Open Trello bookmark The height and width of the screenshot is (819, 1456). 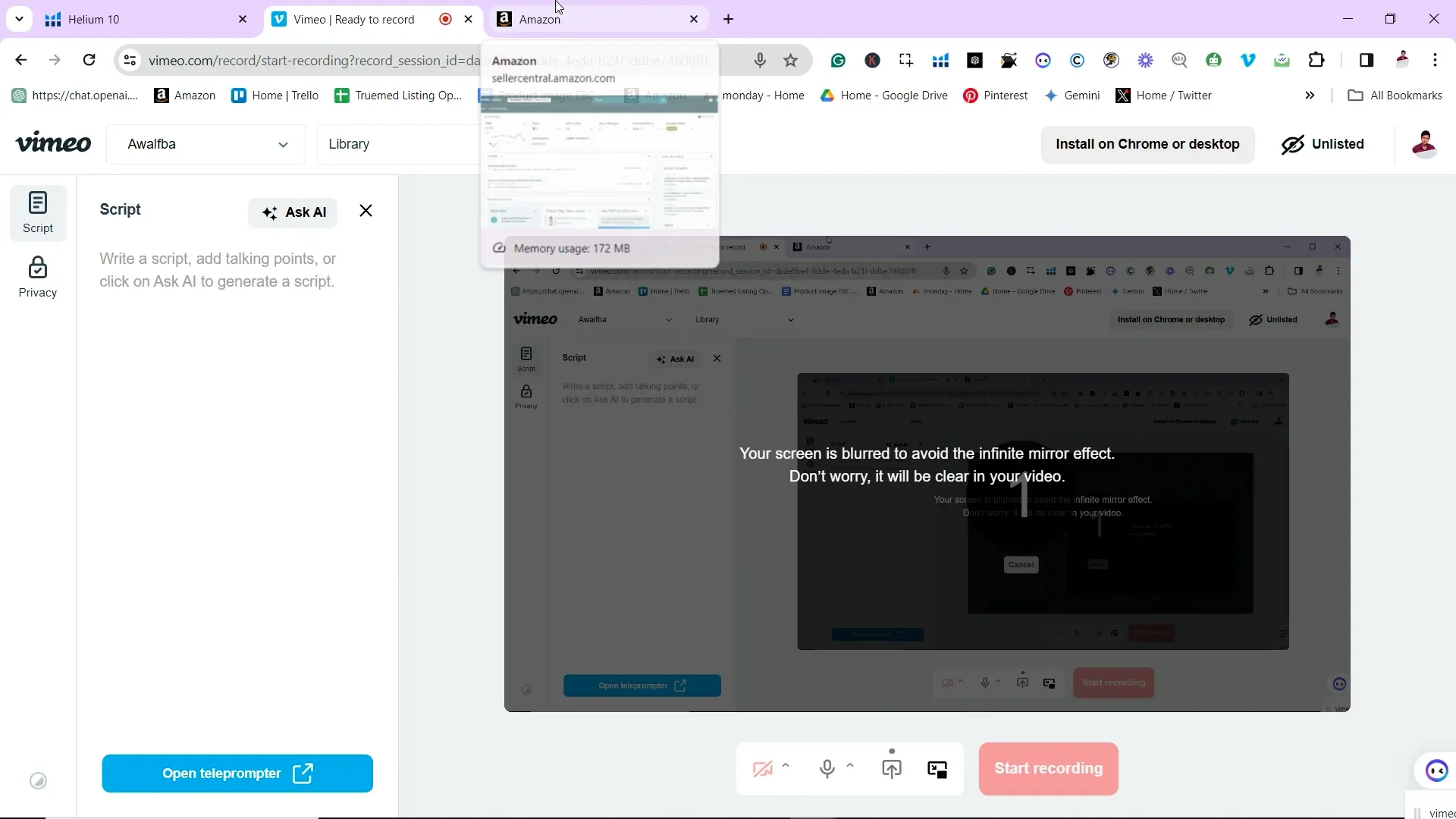(275, 96)
